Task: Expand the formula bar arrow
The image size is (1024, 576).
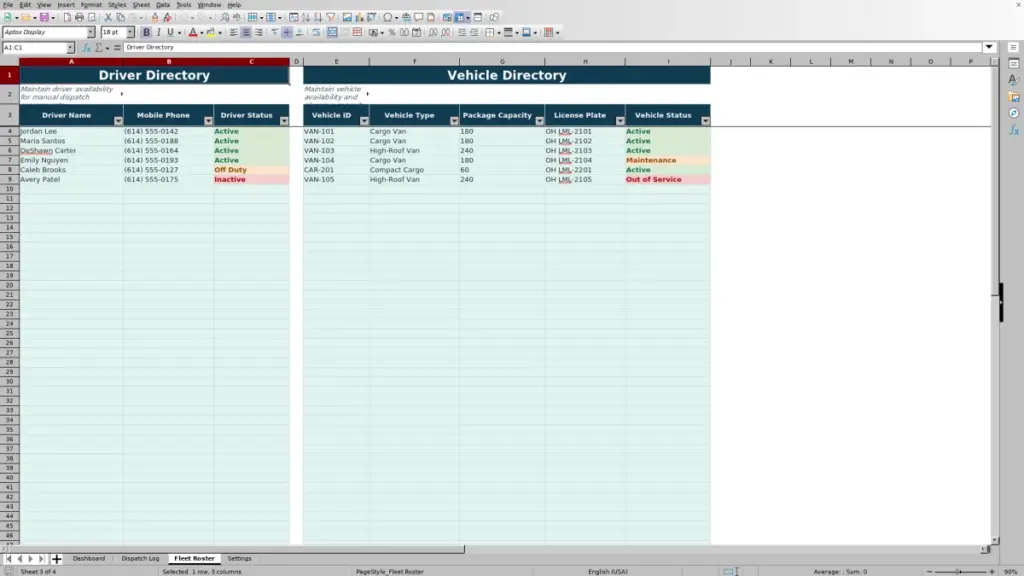Action: click(x=989, y=47)
